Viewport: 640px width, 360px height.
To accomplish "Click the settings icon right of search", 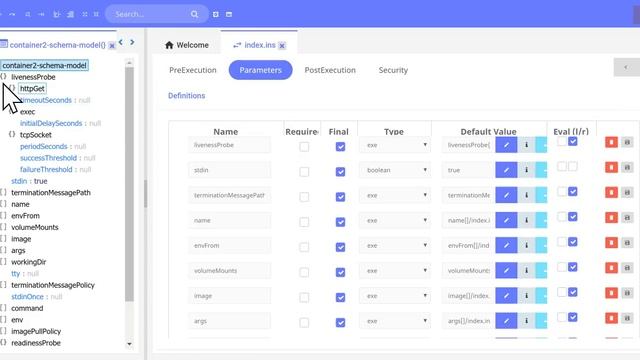I will (x=216, y=14).
